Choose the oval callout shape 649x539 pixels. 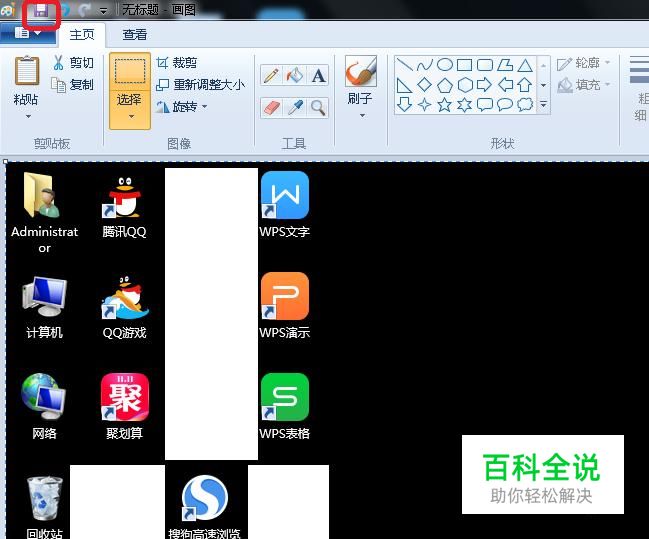(505, 104)
